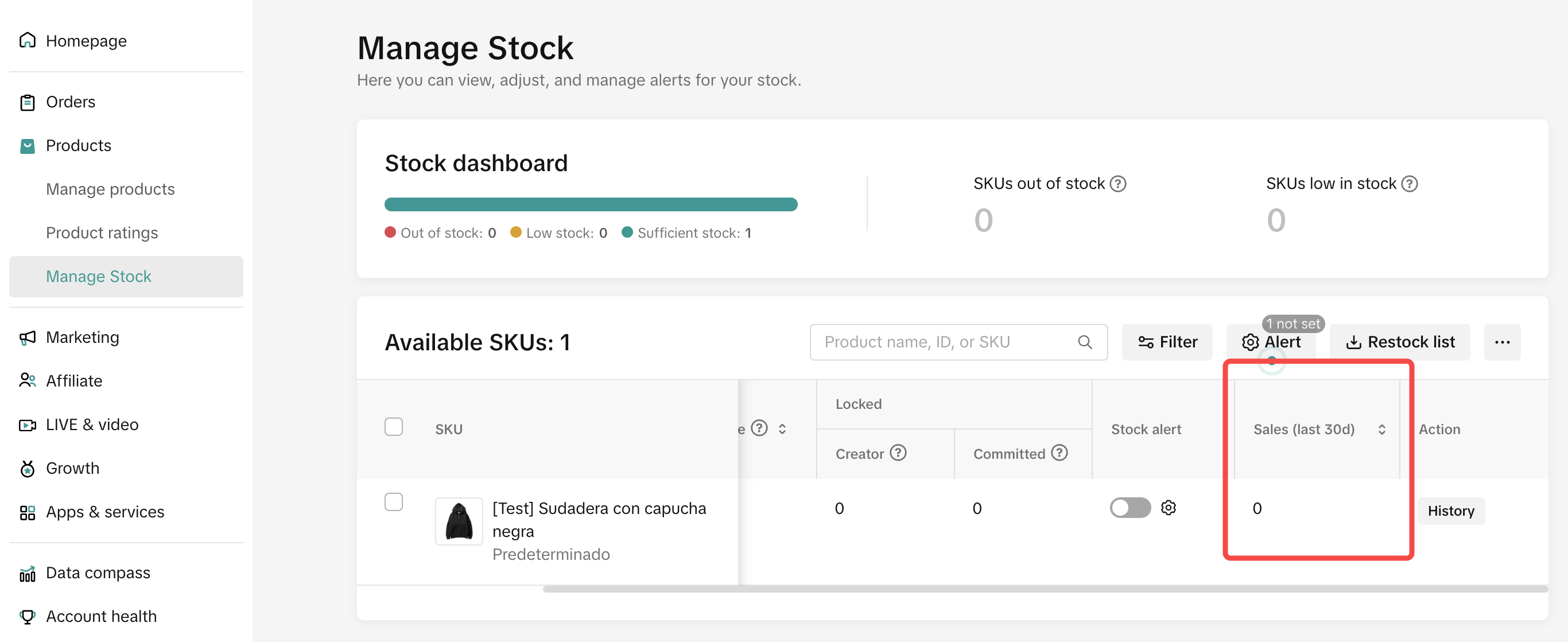Click help icon beside SKUs out of stock
The image size is (1568, 642).
click(x=1117, y=183)
